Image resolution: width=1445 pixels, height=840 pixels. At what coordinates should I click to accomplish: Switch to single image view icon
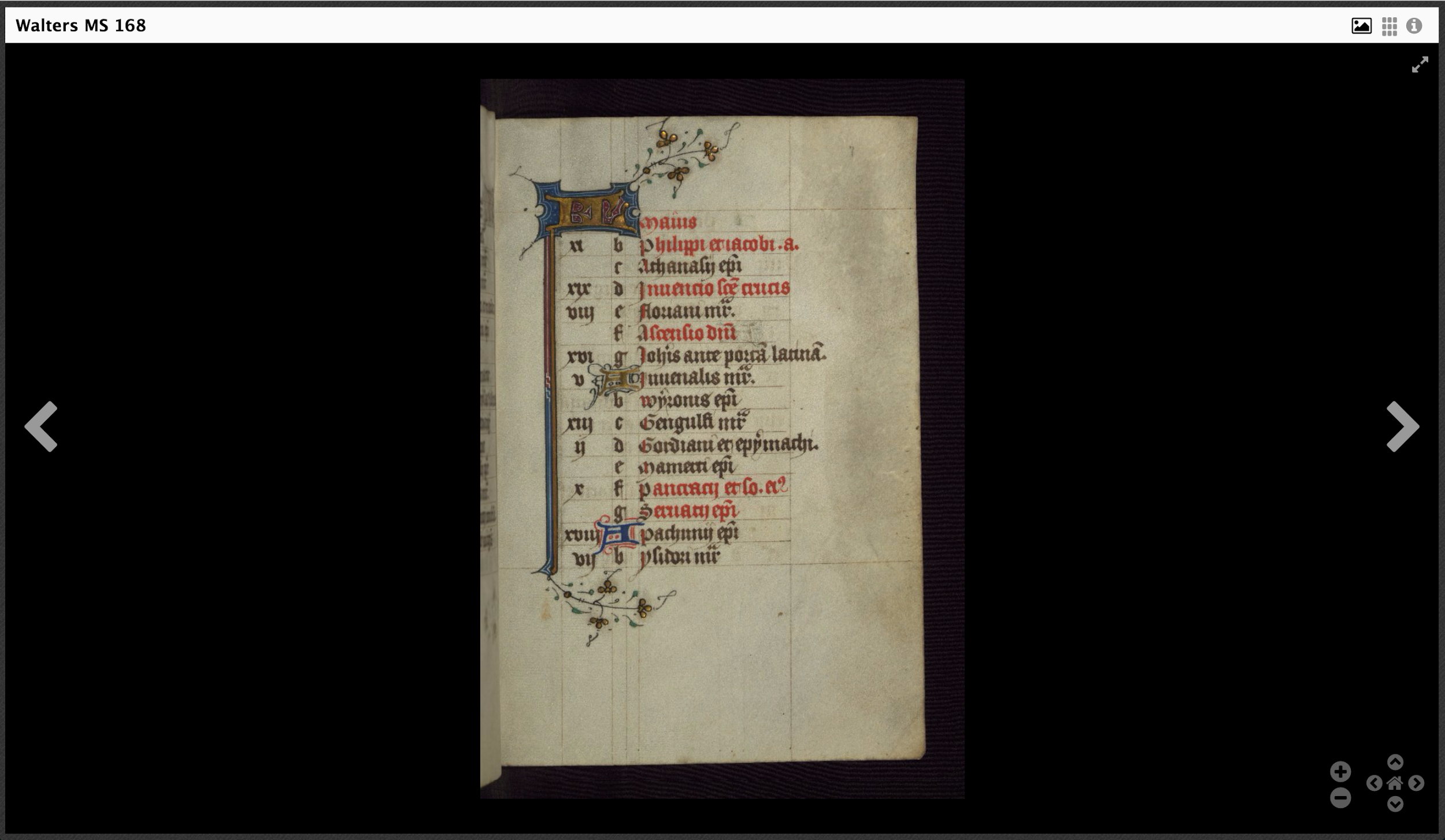pos(1361,26)
